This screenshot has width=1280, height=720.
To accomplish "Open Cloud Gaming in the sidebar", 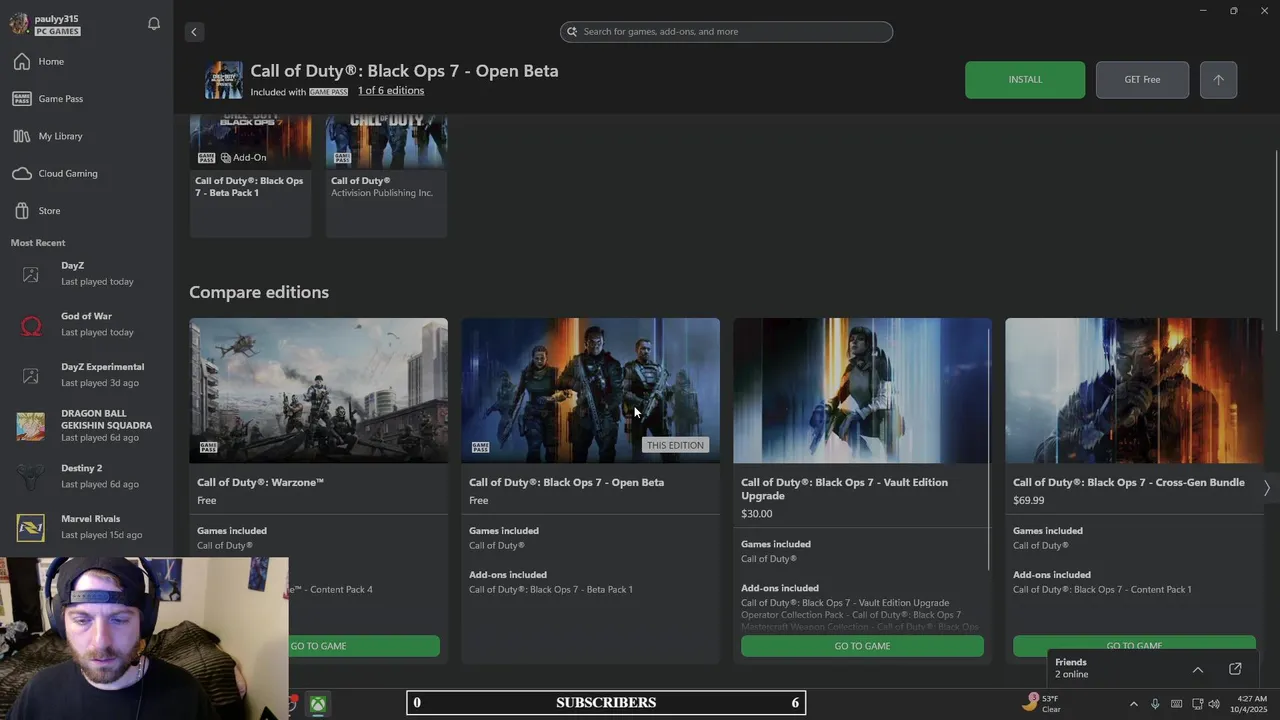I will point(86,174).
